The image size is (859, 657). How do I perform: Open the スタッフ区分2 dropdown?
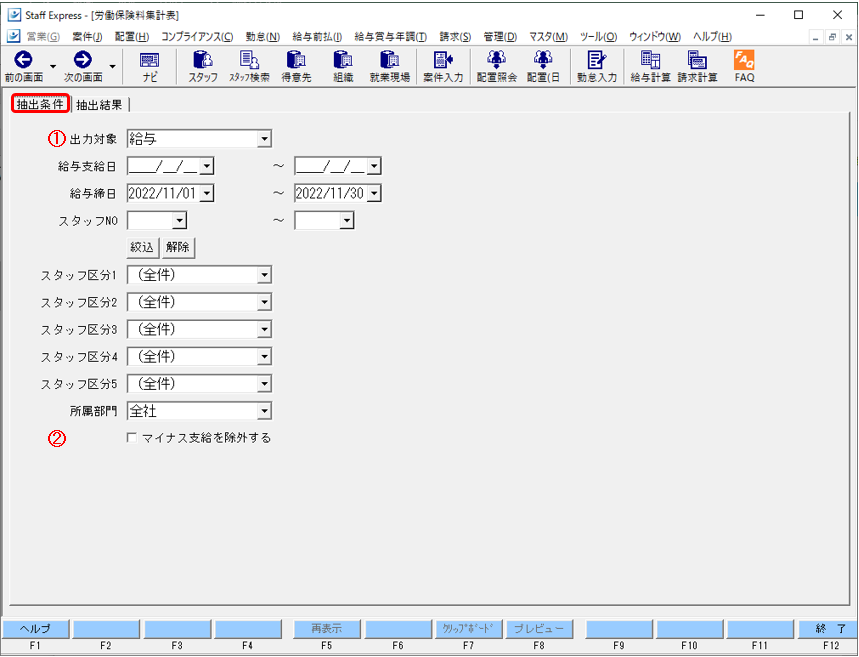tap(264, 302)
